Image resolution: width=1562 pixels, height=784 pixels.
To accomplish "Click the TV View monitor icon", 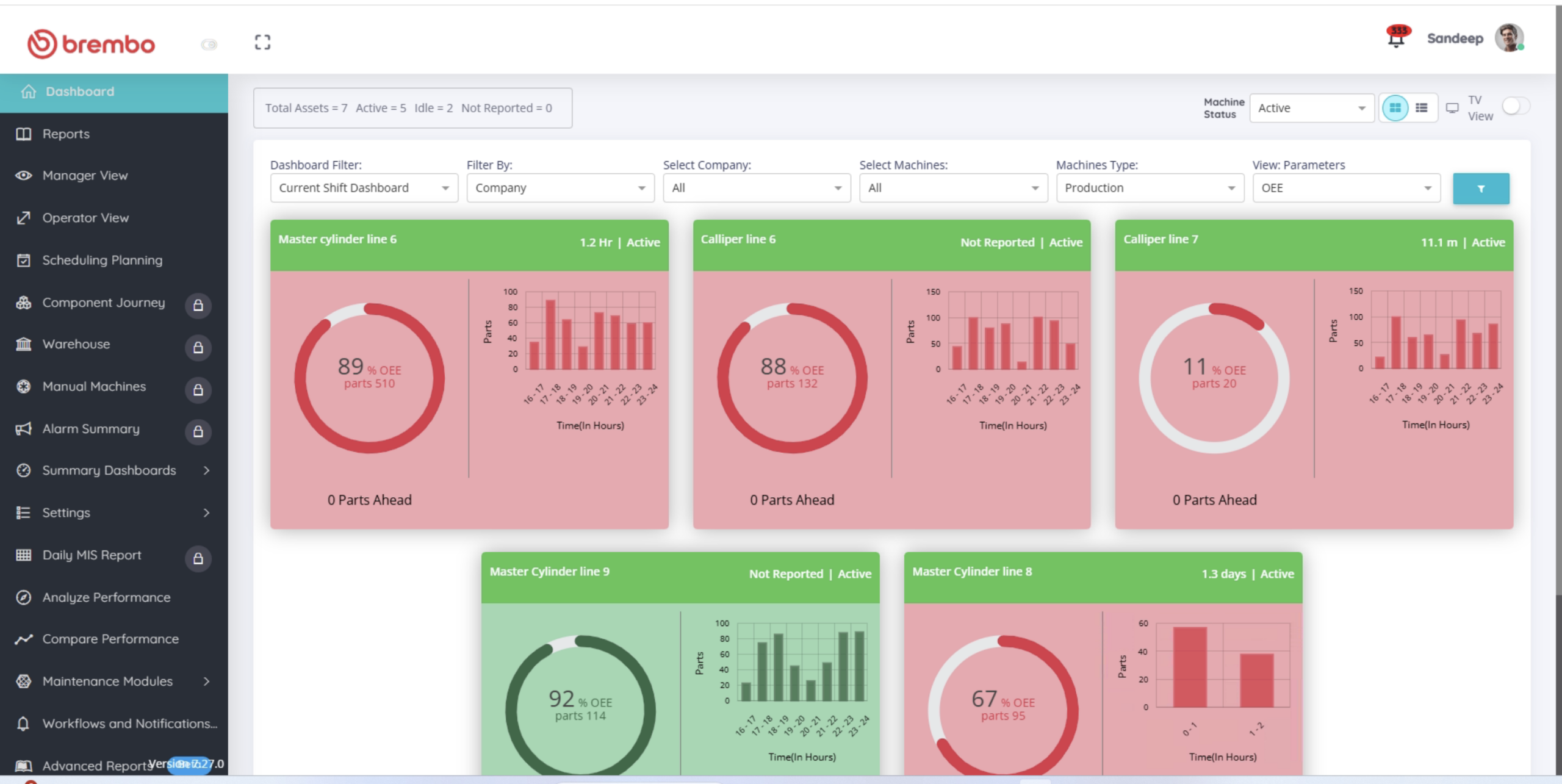I will (x=1452, y=108).
